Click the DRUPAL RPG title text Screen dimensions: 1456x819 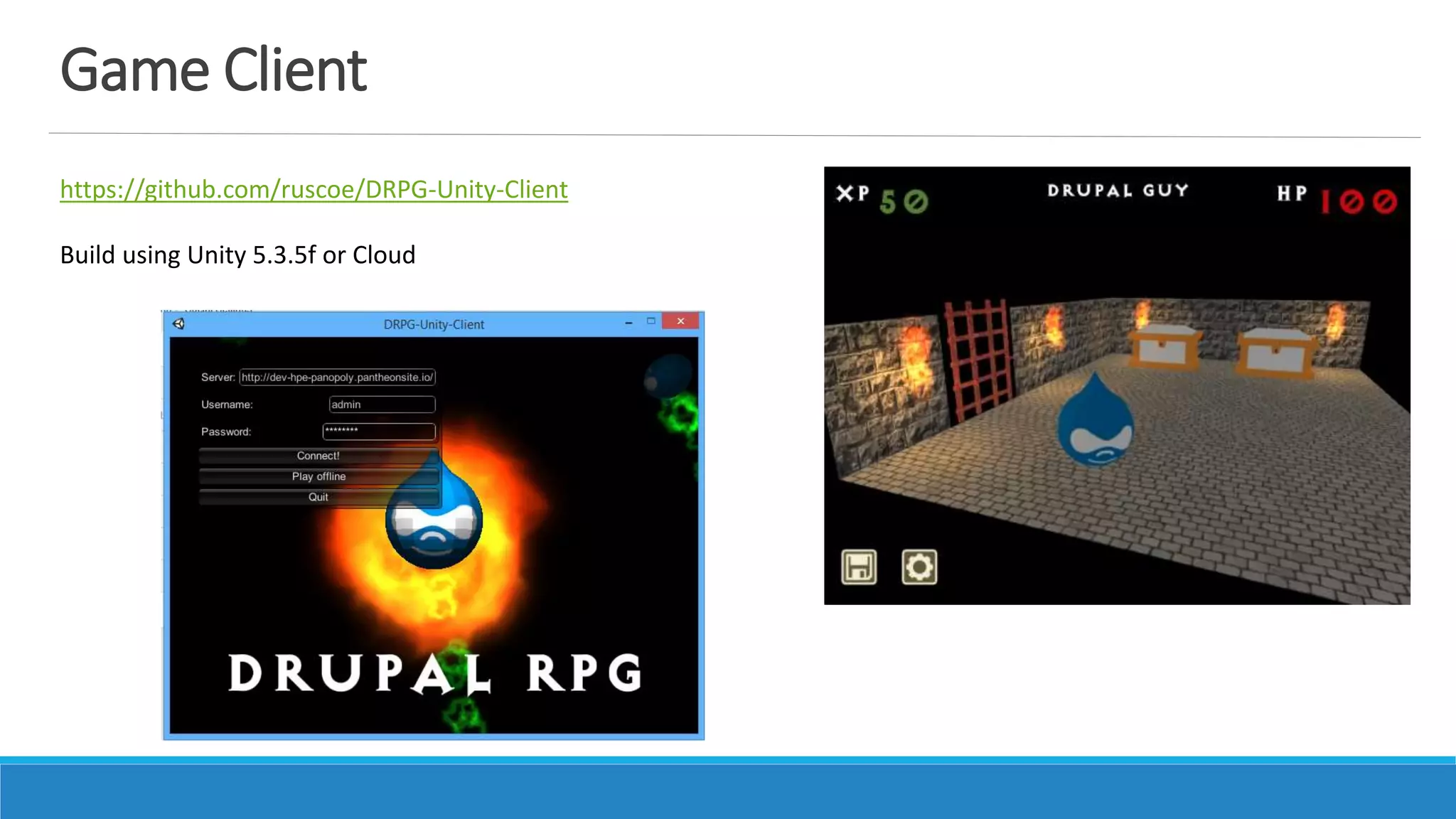435,673
